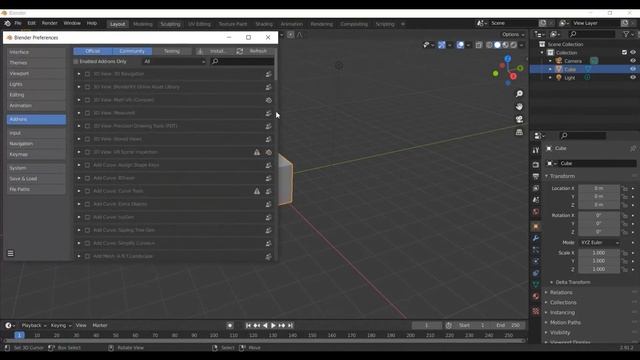
Task: Open the Tool properties tab icon
Action: pos(536,151)
